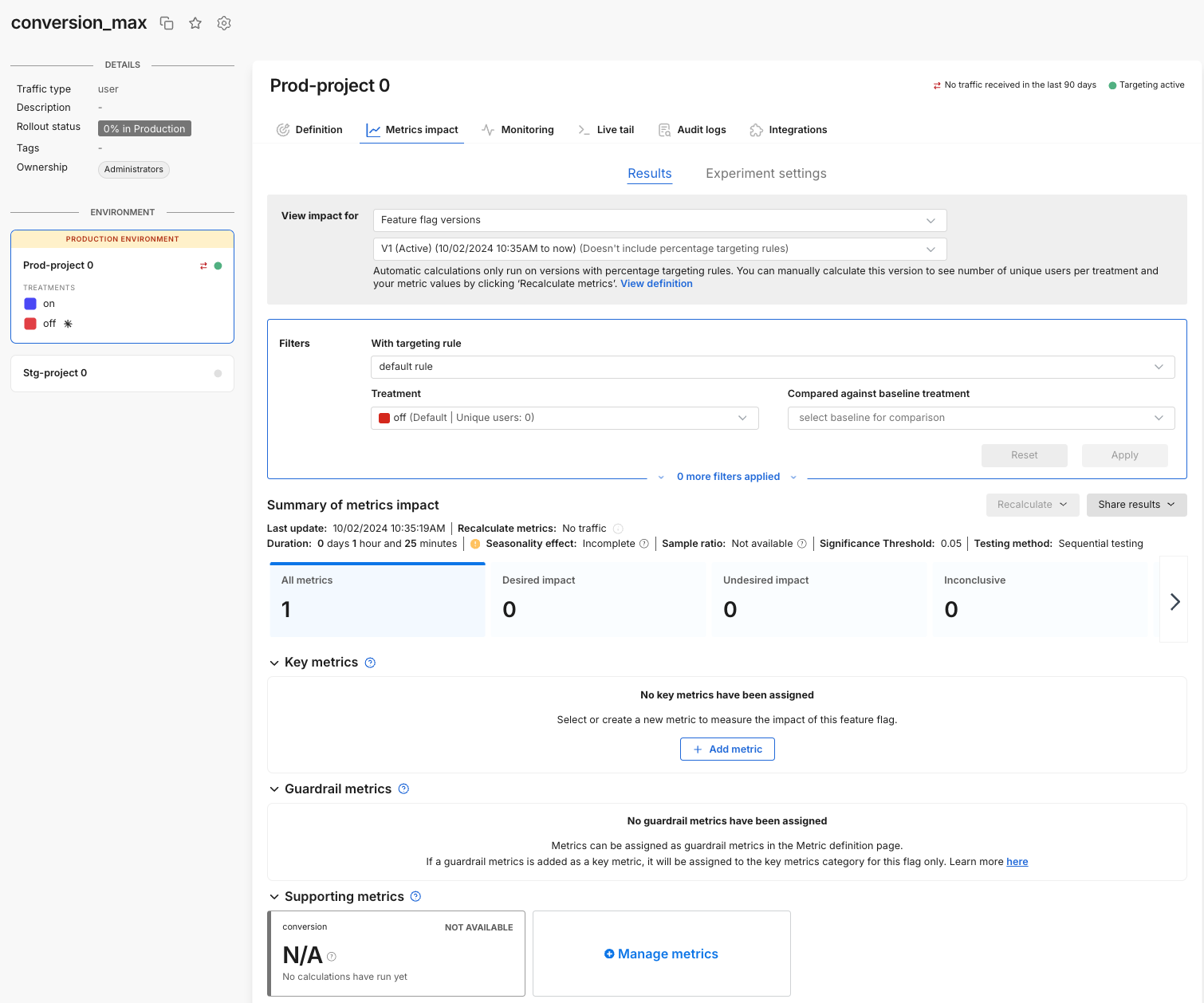Open the targeting rule dropdown
The image size is (1204, 1003).
tap(772, 367)
